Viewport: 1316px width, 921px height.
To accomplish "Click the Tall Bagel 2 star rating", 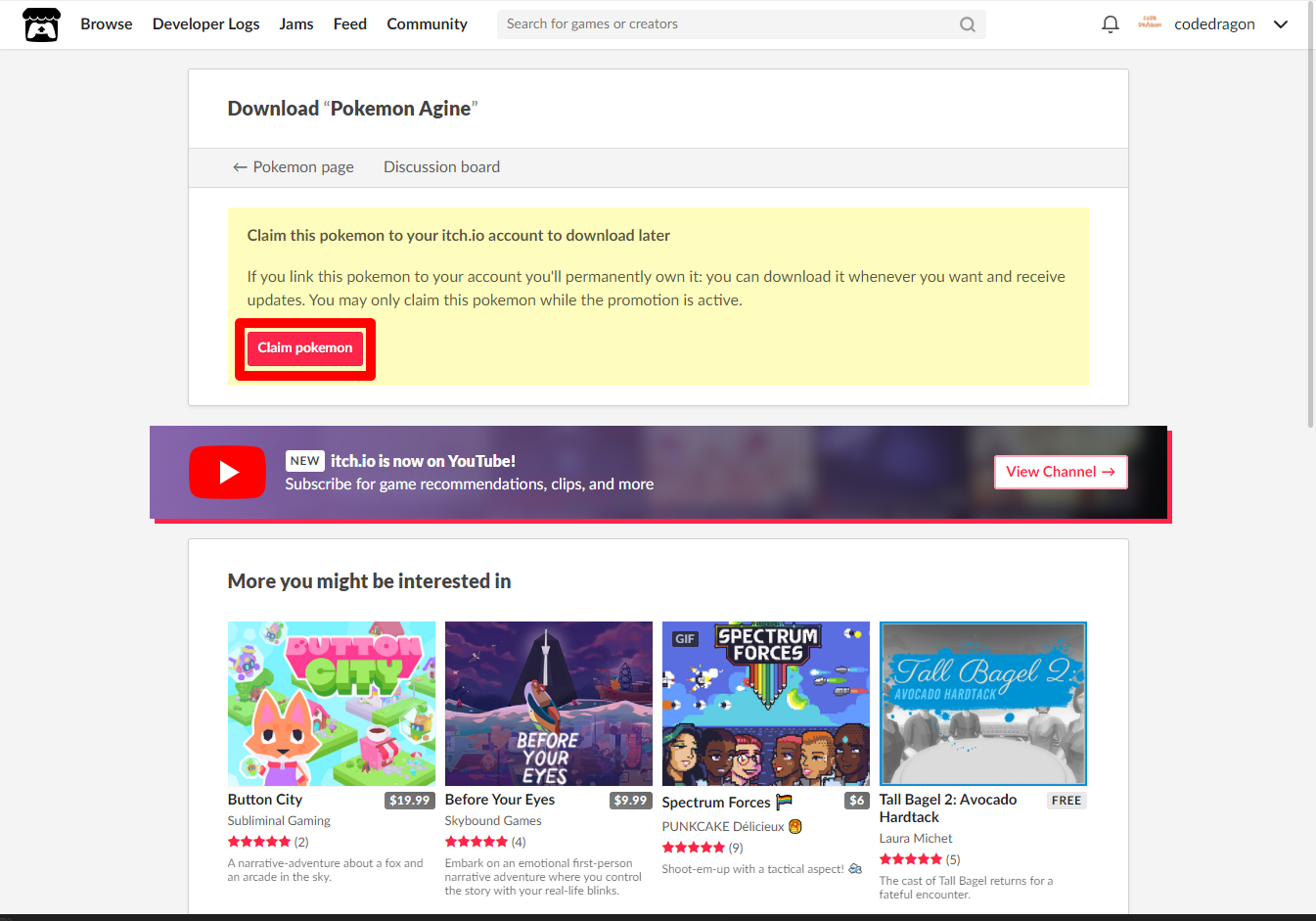I will (911, 859).
